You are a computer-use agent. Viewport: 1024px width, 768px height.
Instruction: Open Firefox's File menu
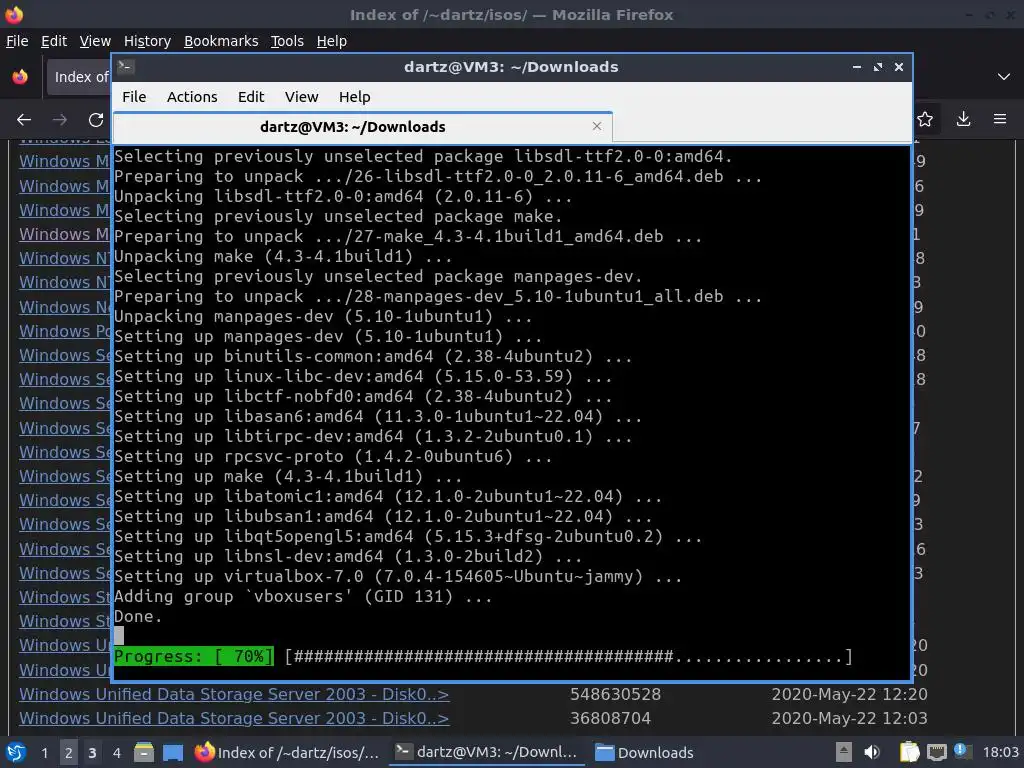[17, 41]
